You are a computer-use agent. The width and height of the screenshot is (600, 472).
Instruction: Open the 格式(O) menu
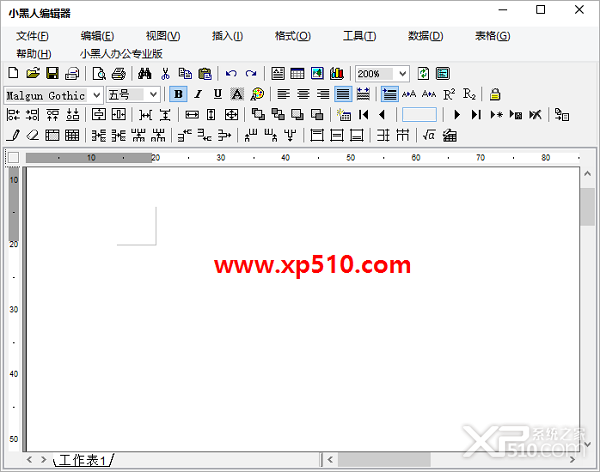tap(293, 36)
